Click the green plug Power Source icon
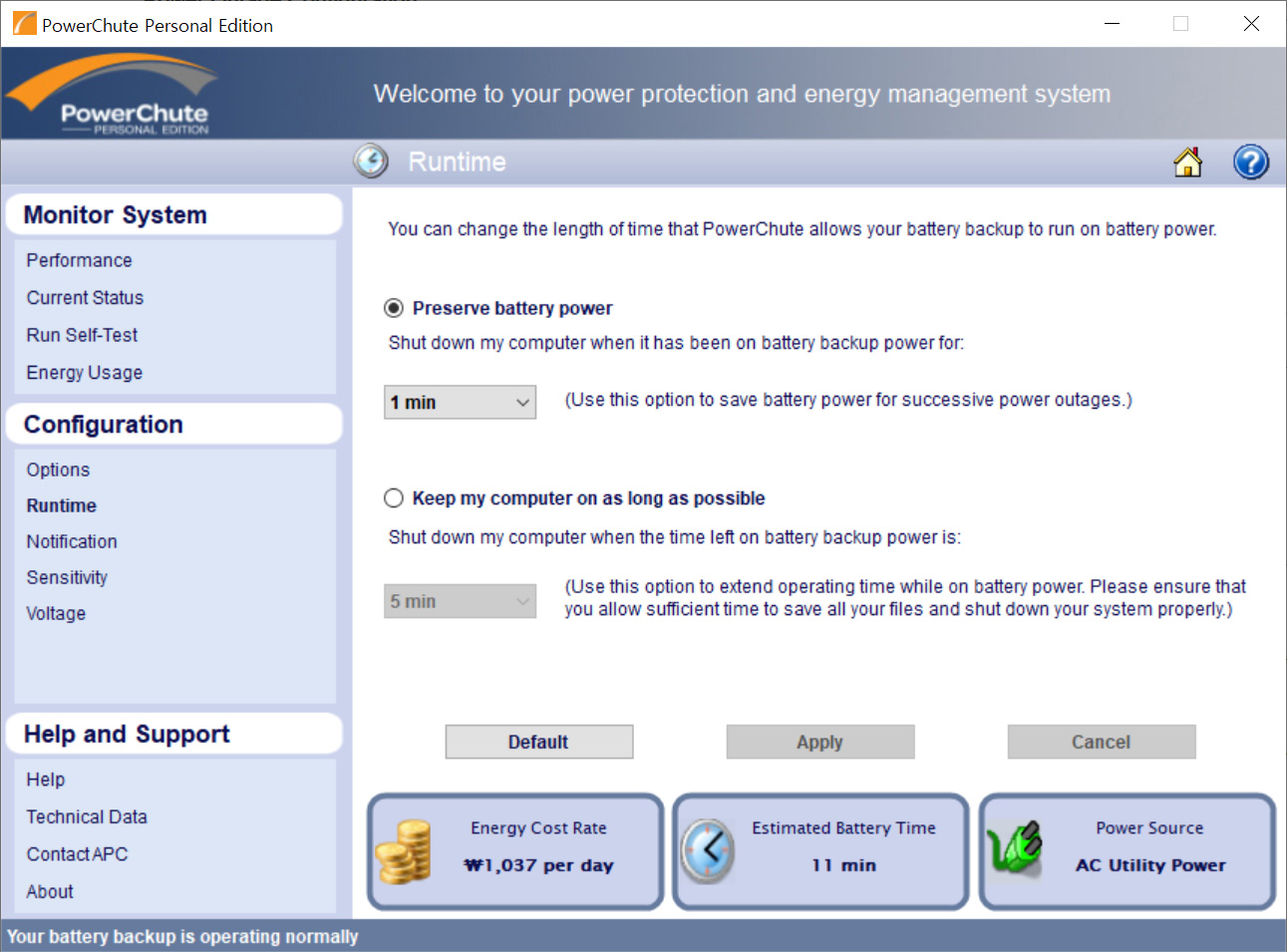1287x952 pixels. [x=1015, y=847]
